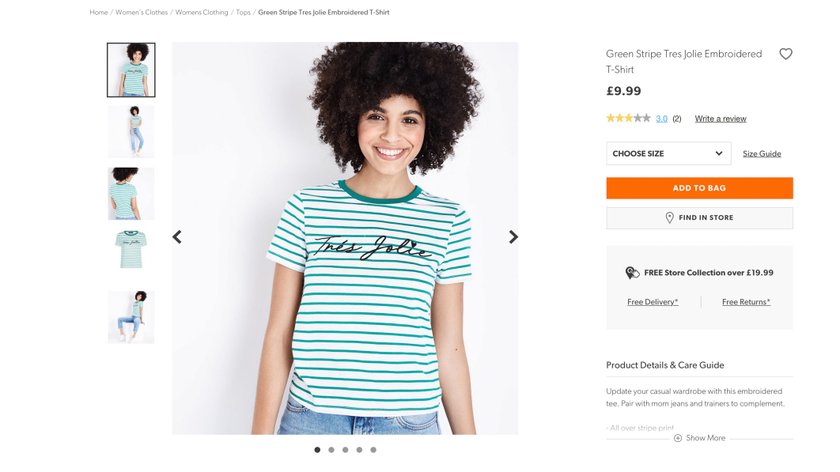View the Free Delivery information
Viewport: 840px width, 472px height.
point(652,302)
